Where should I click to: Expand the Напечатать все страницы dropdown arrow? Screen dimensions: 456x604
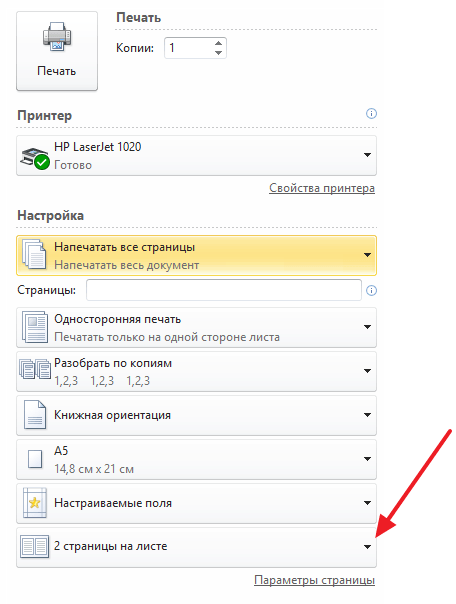pyautogui.click(x=367, y=255)
